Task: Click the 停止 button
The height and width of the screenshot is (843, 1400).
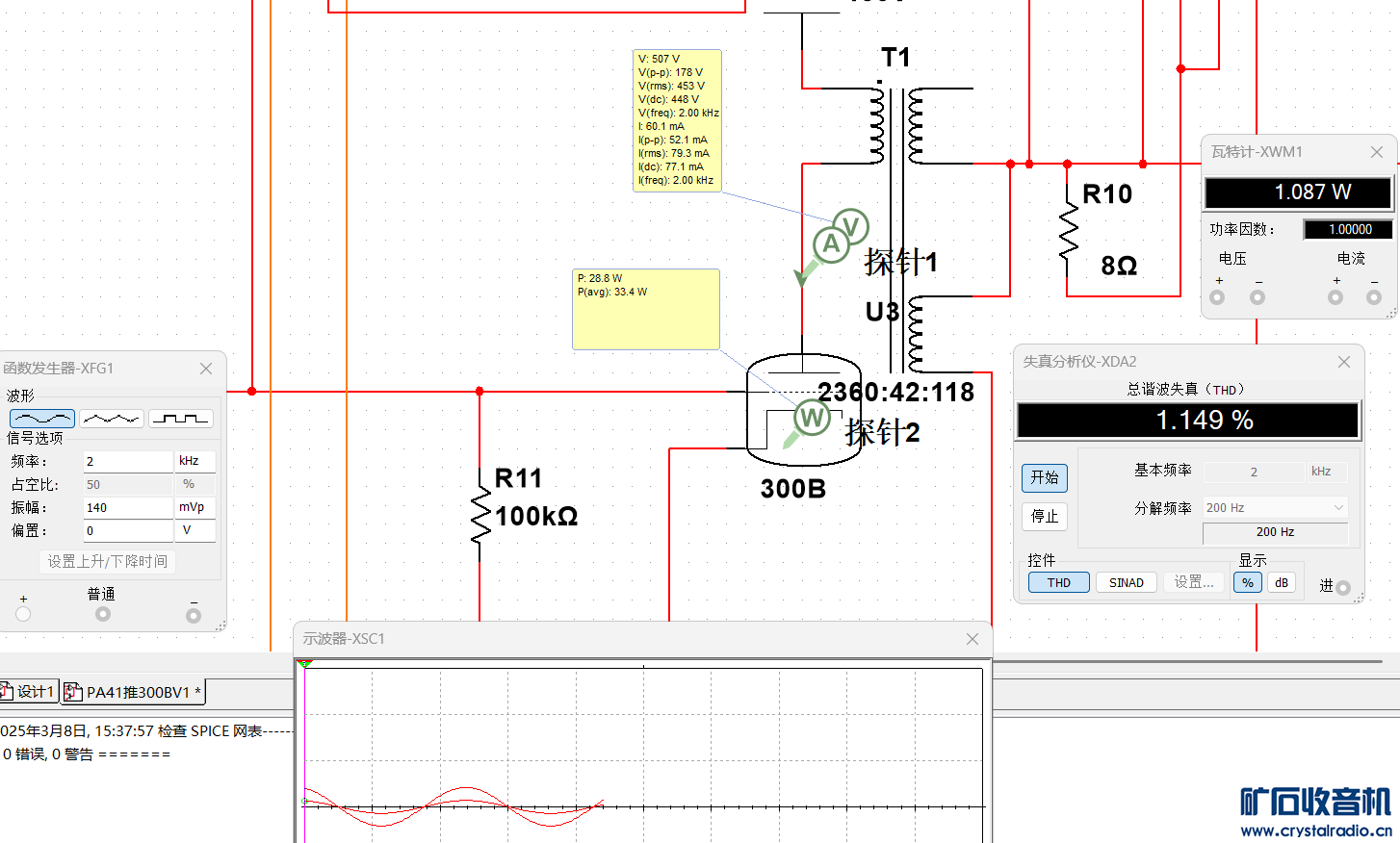Action: pyautogui.click(x=1044, y=516)
